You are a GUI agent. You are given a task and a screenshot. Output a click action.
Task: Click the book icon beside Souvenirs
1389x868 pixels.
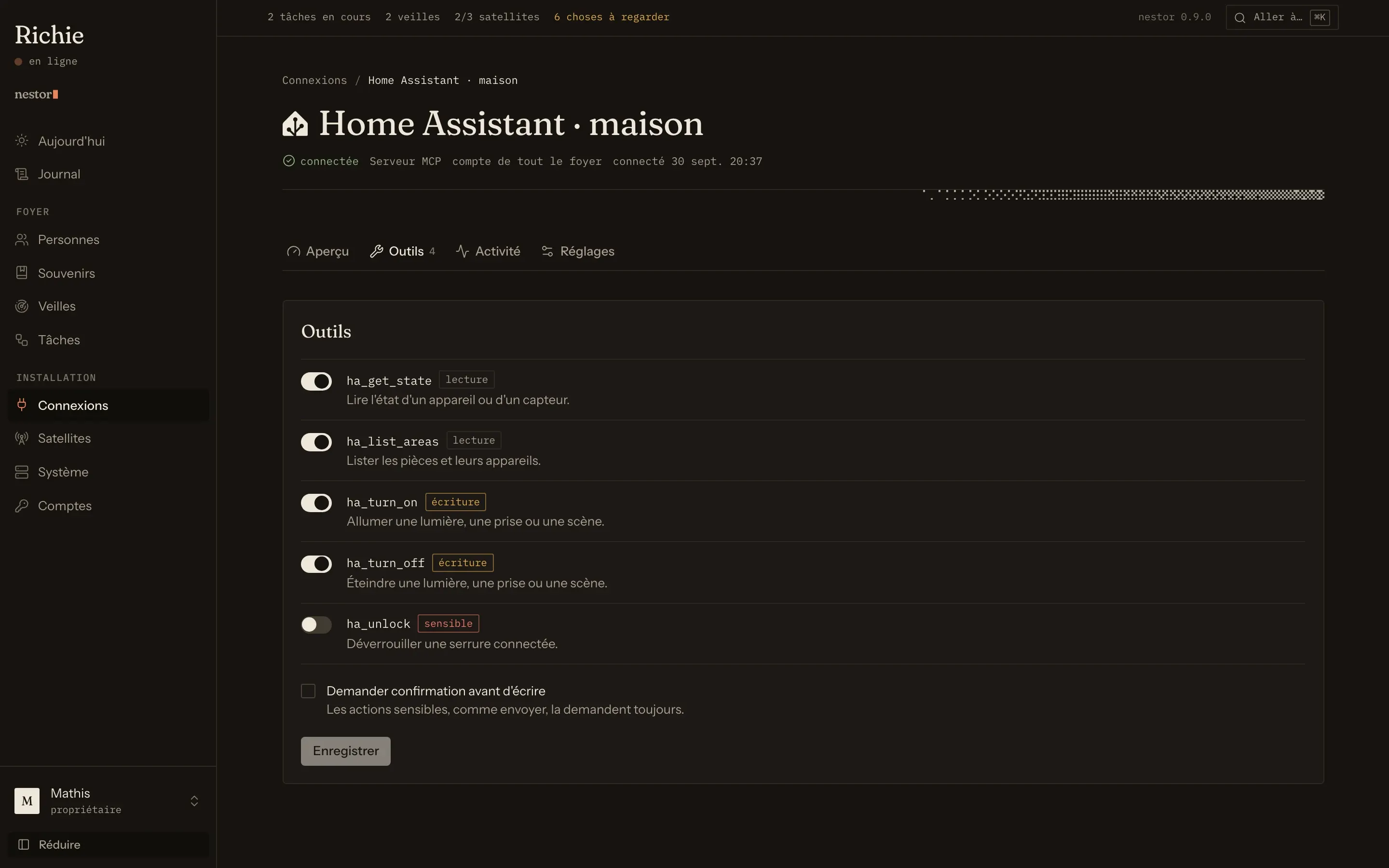click(x=22, y=272)
